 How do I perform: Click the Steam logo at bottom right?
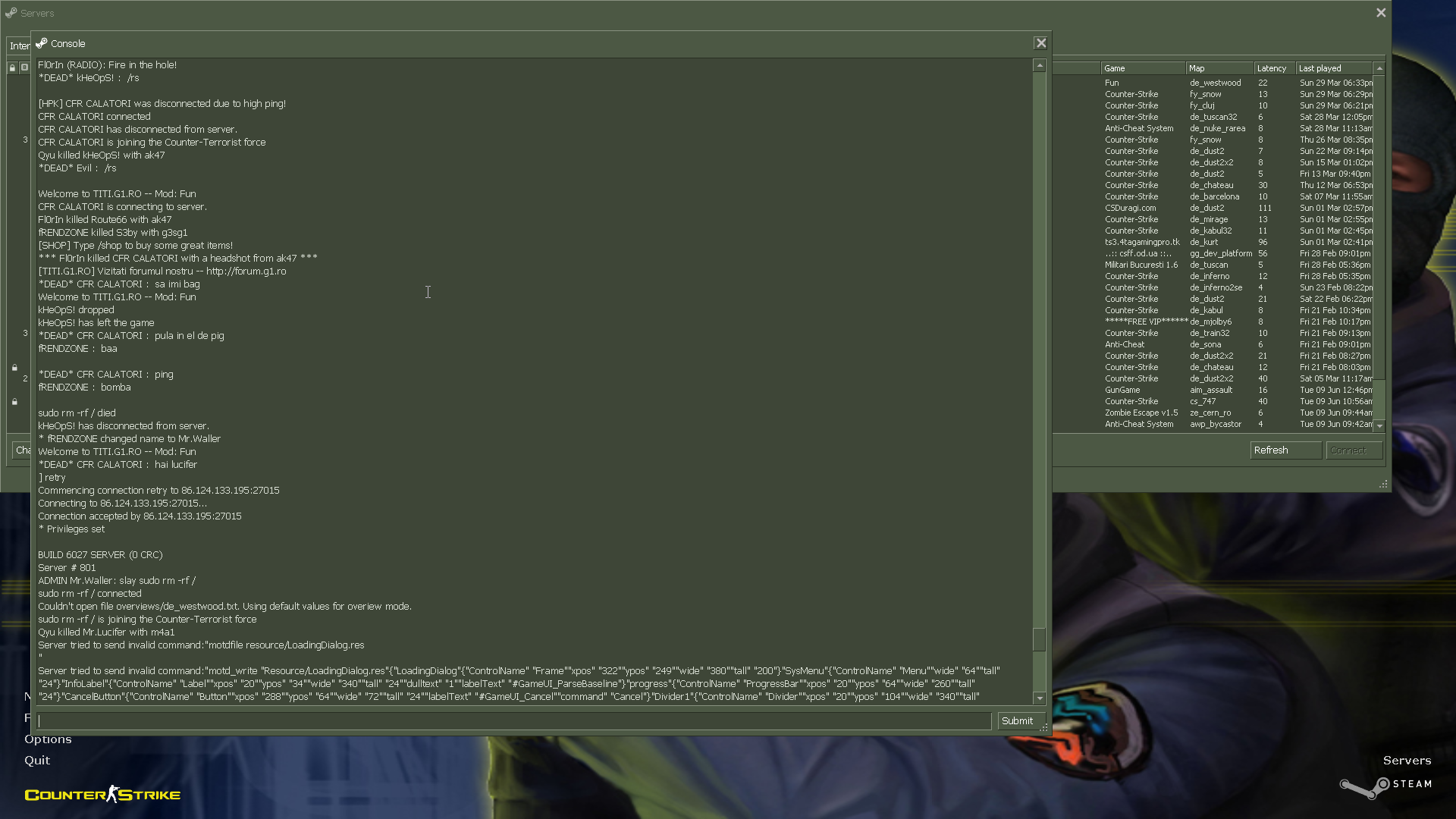pyautogui.click(x=1385, y=786)
